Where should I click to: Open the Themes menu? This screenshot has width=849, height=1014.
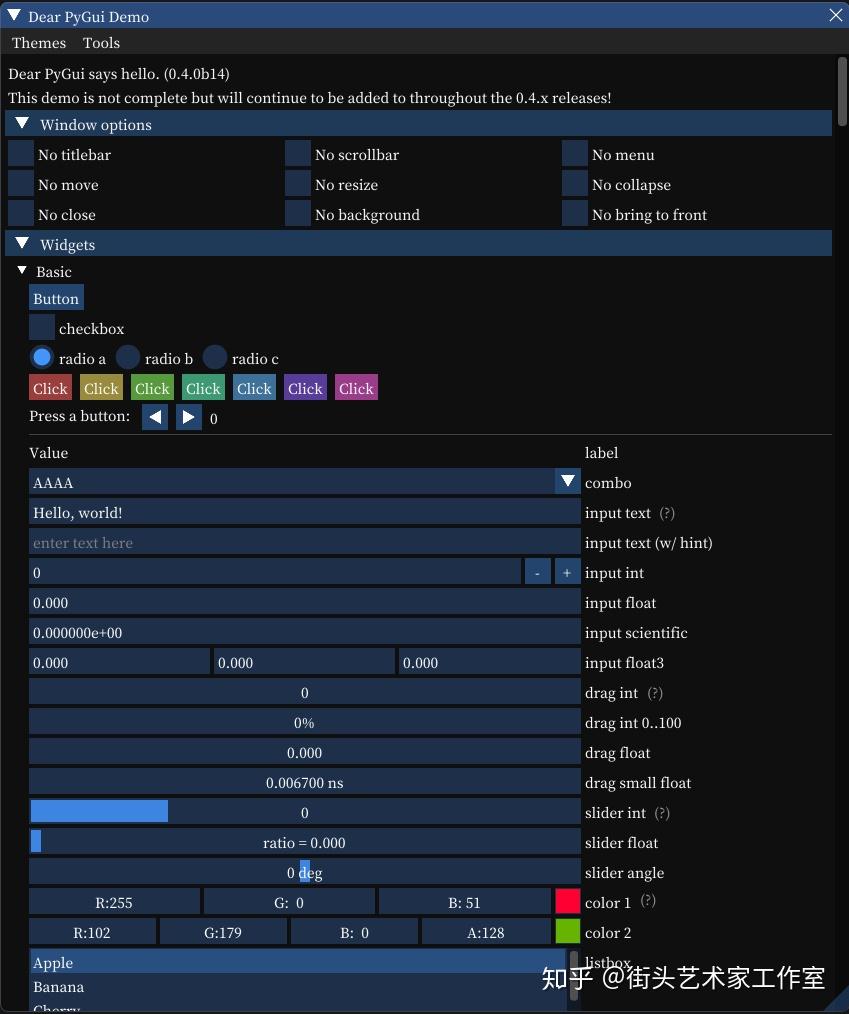(38, 42)
